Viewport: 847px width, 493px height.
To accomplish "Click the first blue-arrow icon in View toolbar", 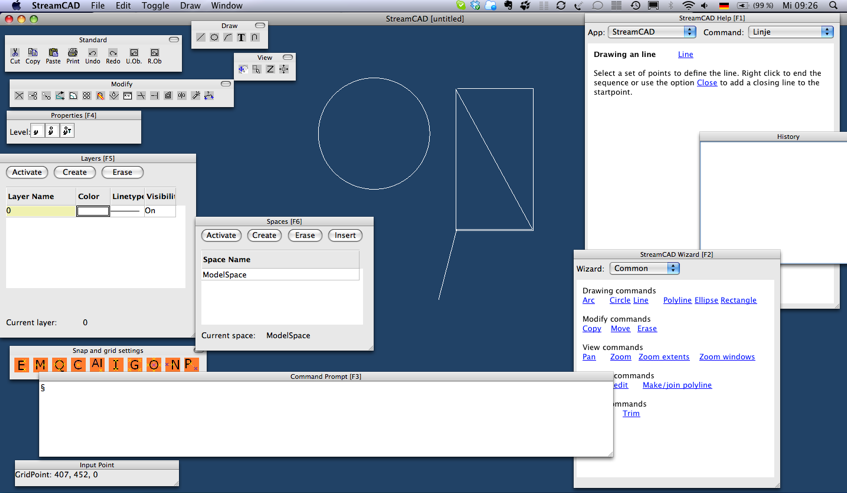I will coord(243,69).
